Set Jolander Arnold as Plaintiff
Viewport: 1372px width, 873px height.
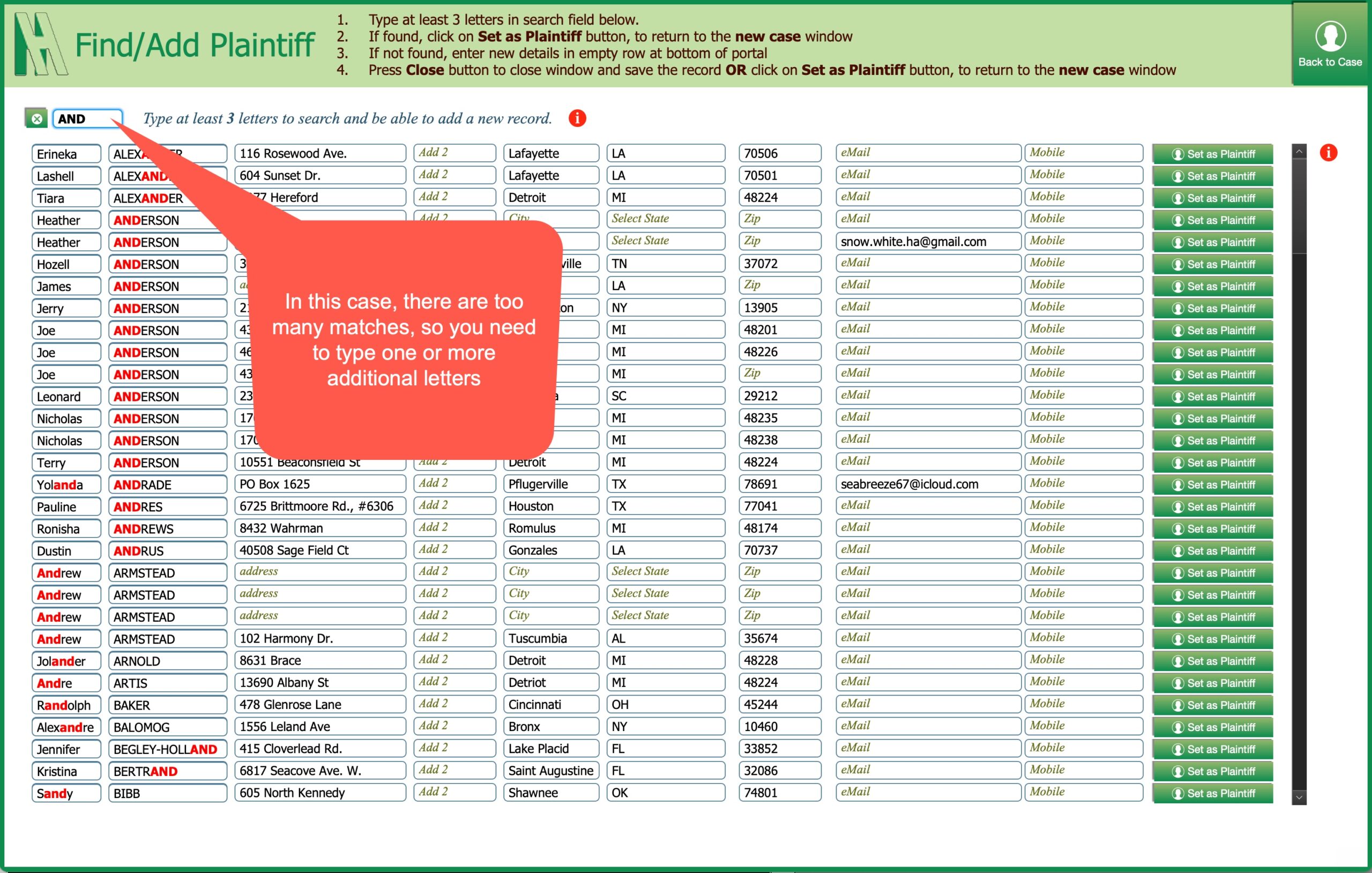click(x=1212, y=660)
